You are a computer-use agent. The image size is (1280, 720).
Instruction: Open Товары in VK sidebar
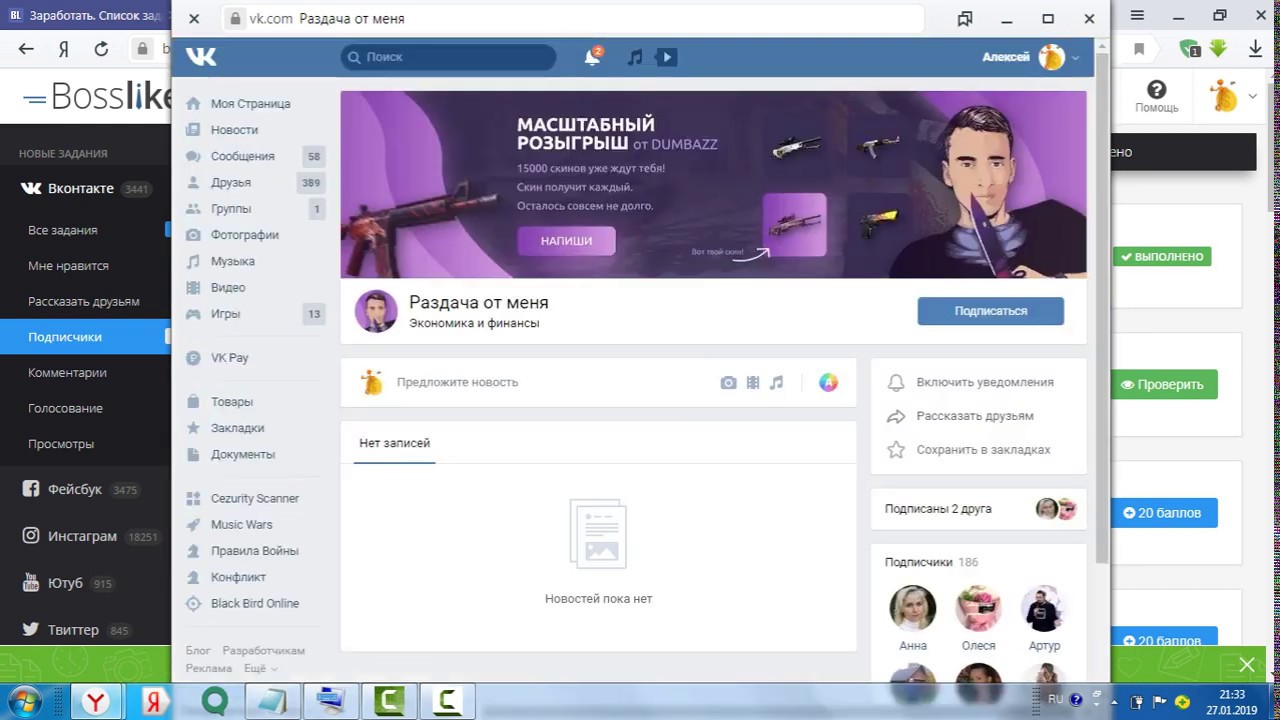[x=232, y=402]
